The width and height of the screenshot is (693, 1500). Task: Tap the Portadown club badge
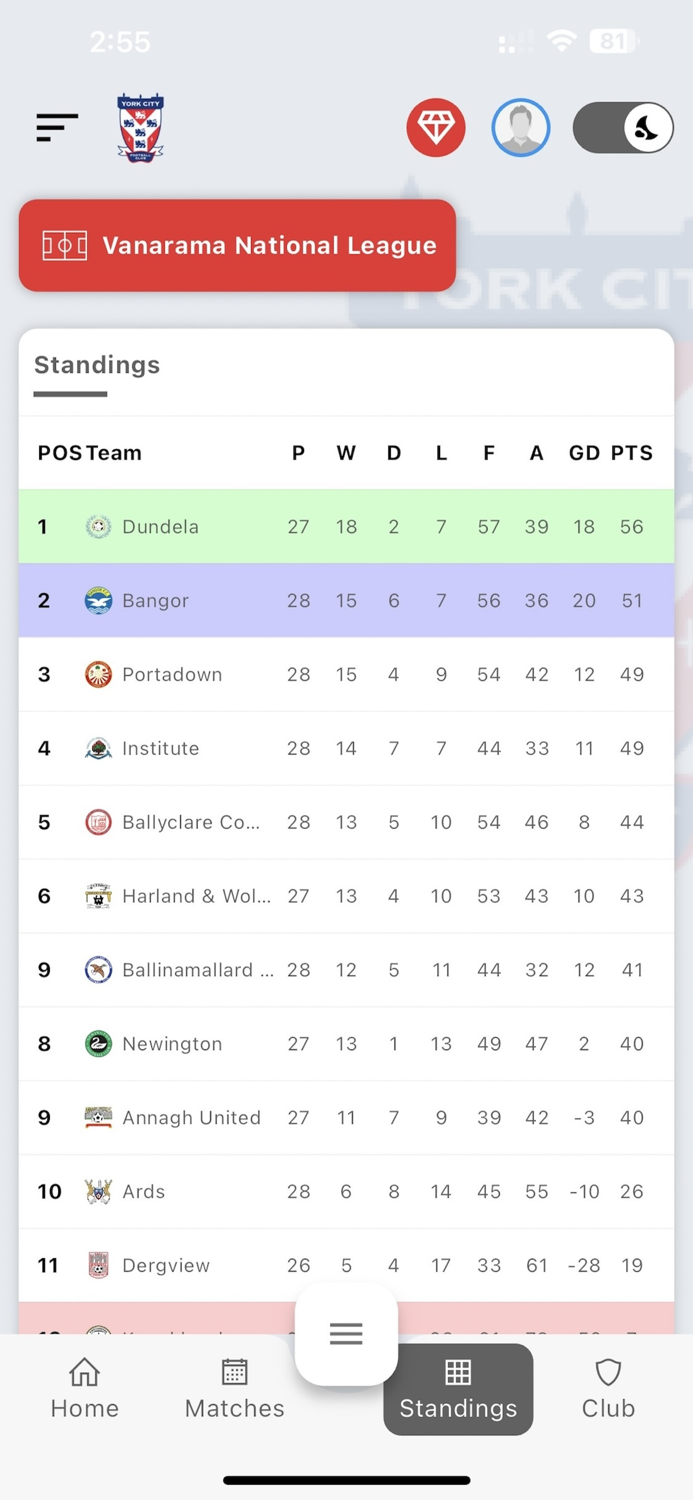[x=97, y=674]
